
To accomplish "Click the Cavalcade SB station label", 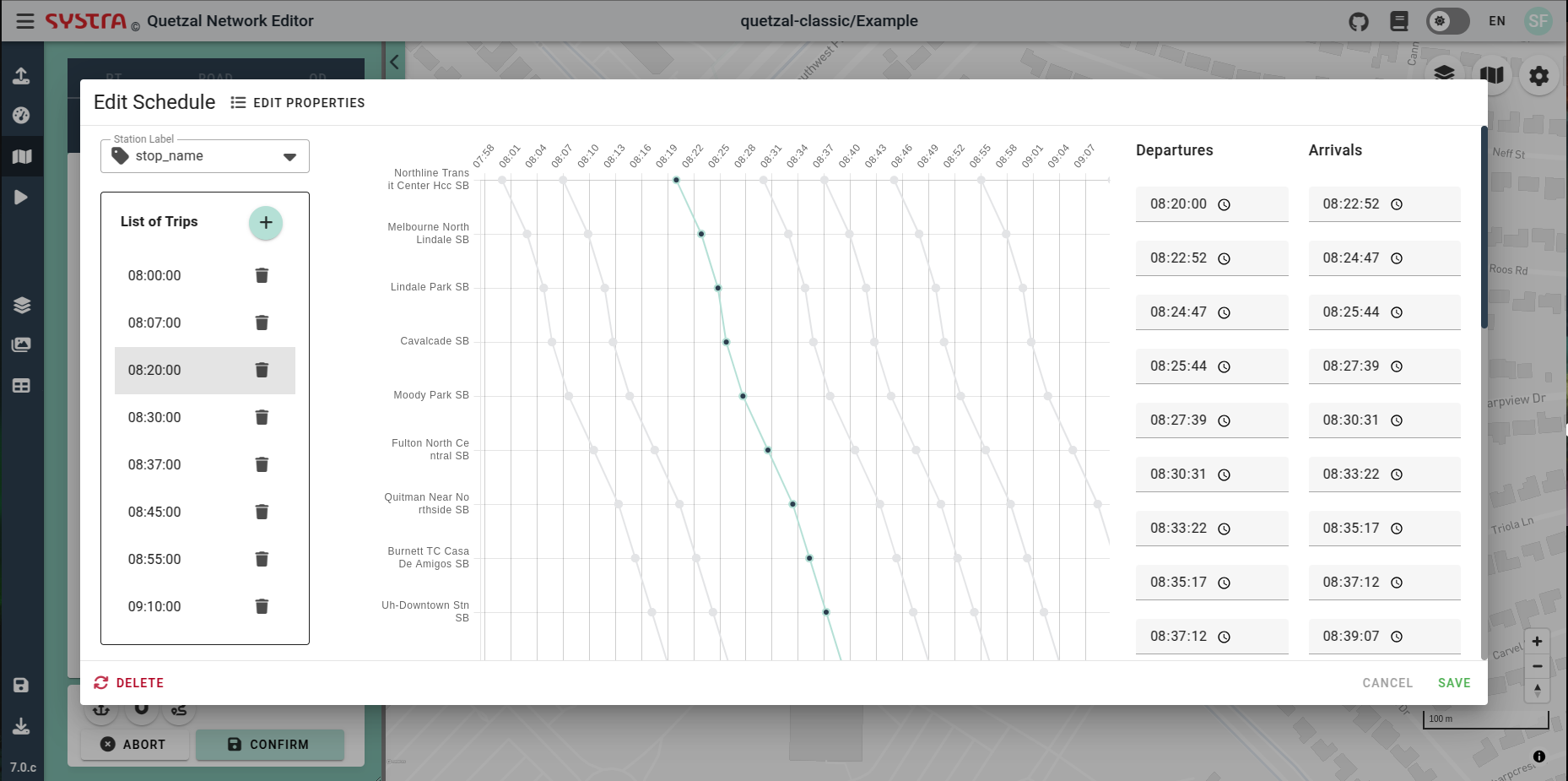I will [435, 341].
